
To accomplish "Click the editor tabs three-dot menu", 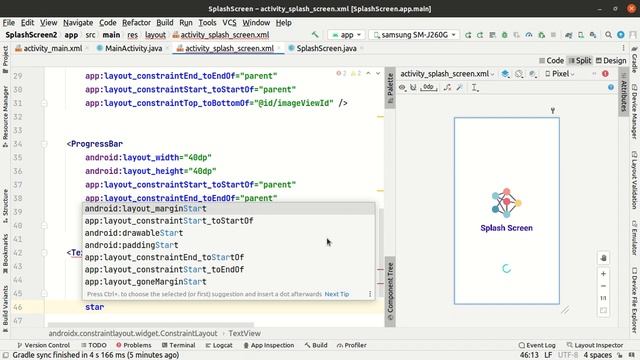I will click(x=623, y=48).
